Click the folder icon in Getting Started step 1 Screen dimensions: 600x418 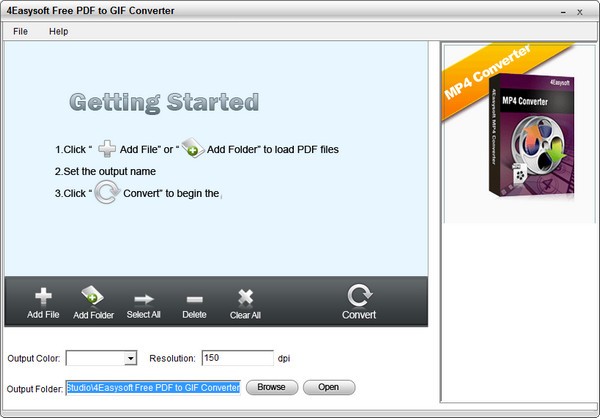[x=192, y=149]
